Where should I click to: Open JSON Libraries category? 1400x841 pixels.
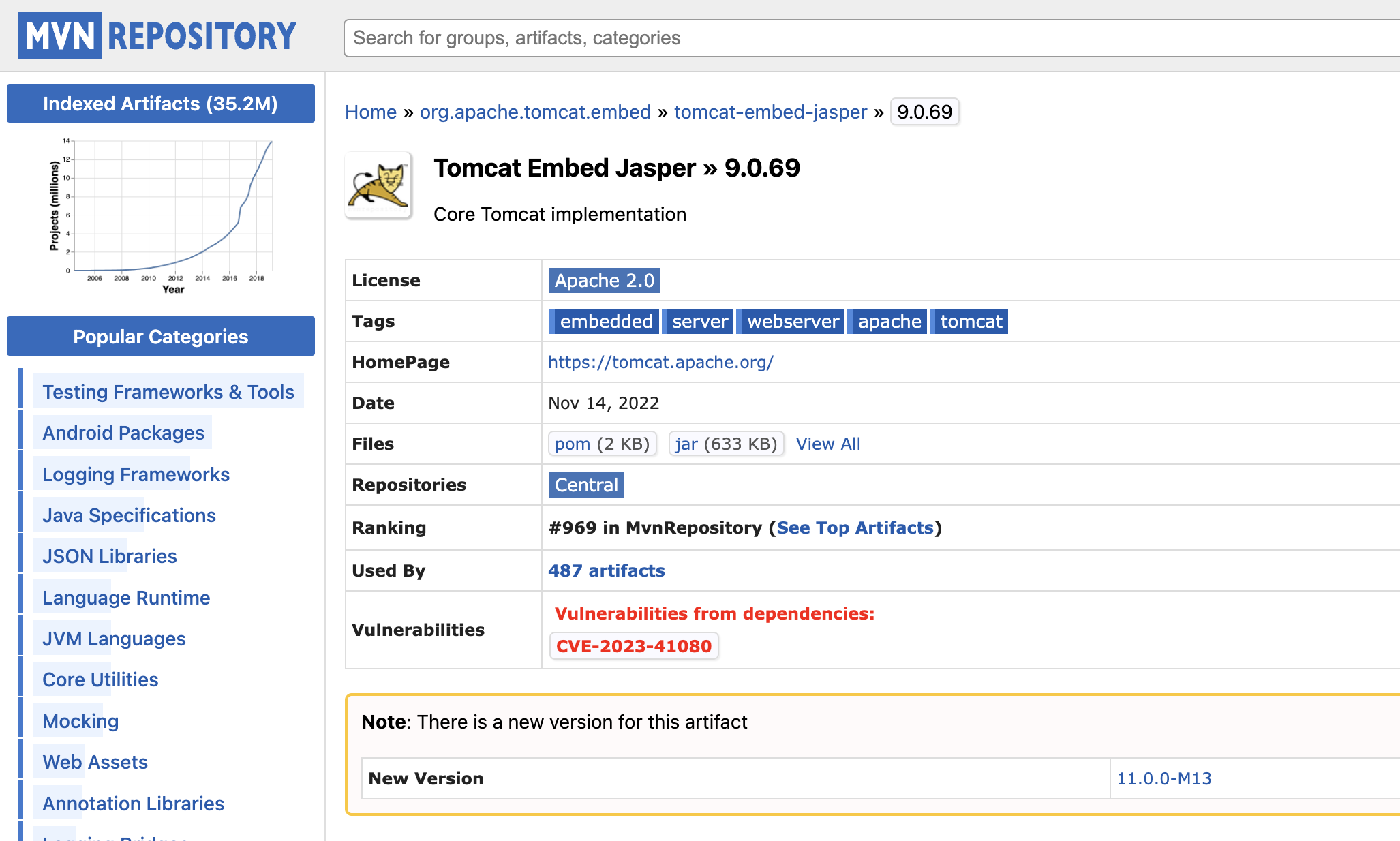pyautogui.click(x=109, y=556)
